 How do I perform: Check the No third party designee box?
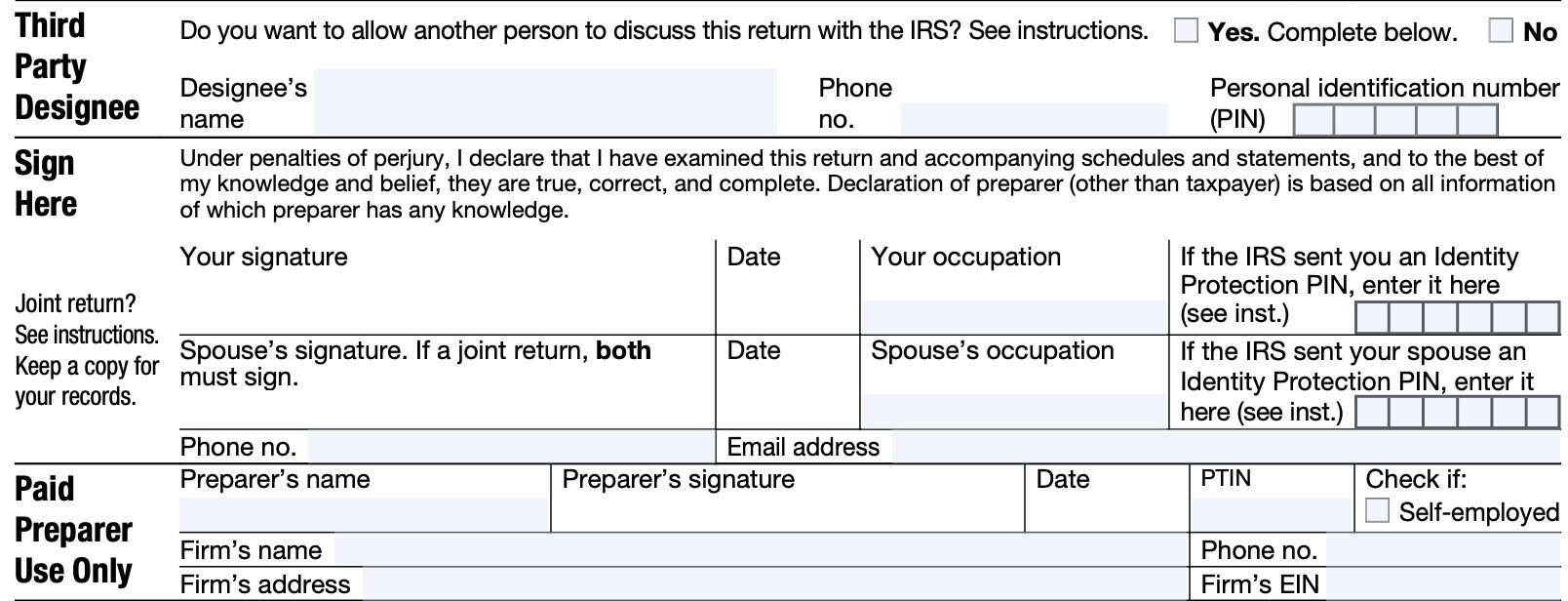1501,31
